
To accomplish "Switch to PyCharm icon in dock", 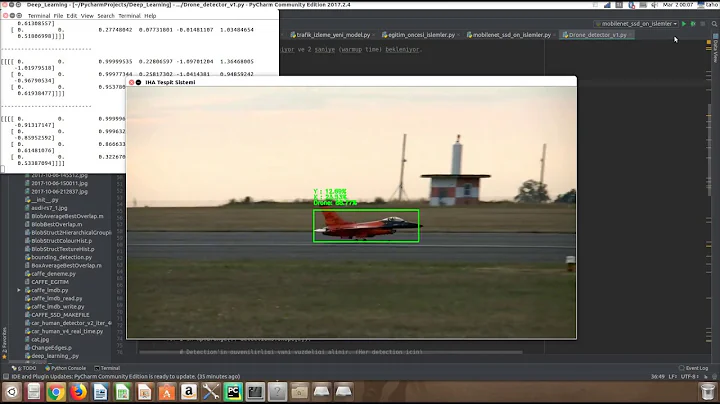I will tap(233, 392).
